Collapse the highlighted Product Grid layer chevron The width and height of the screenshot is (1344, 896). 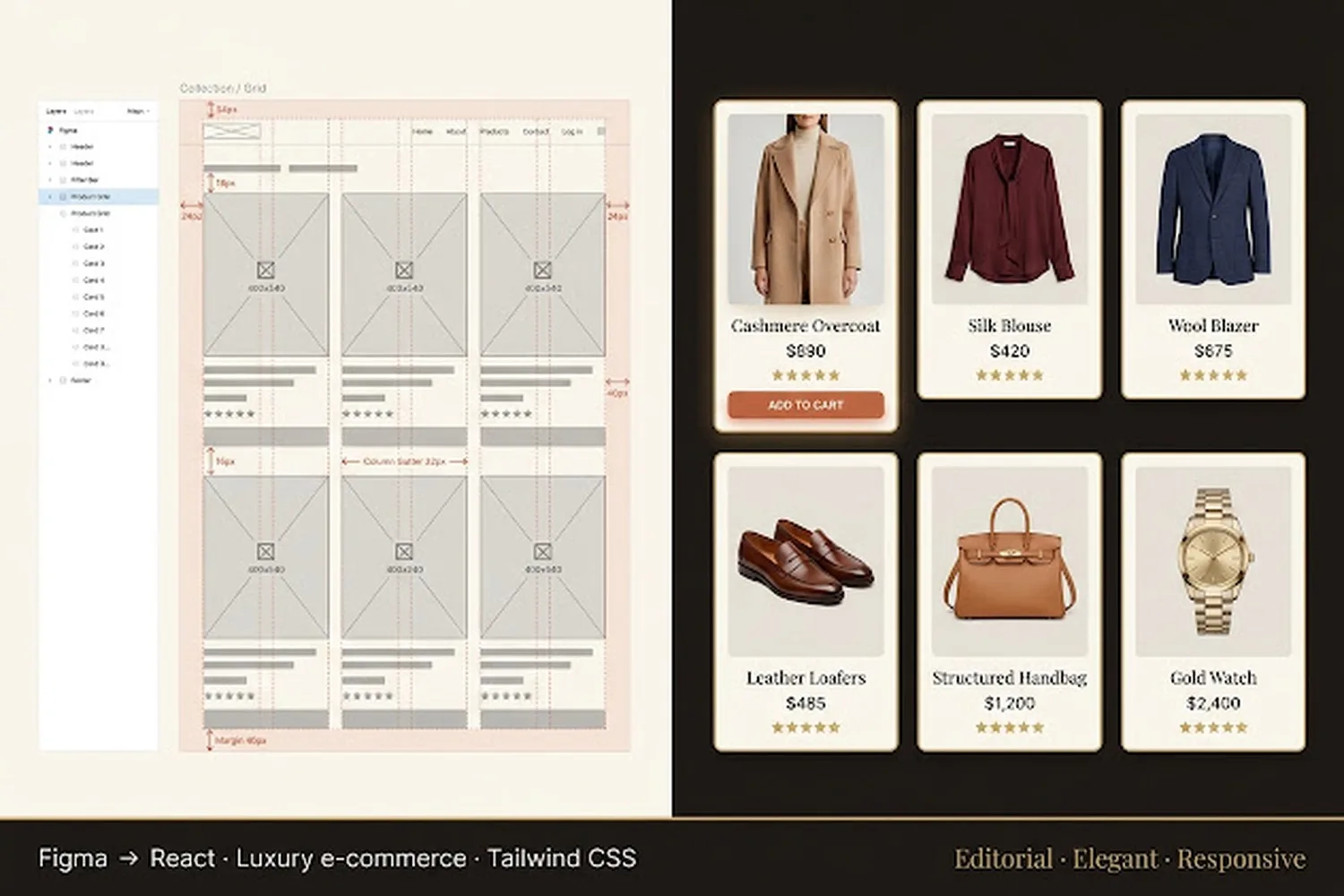pyautogui.click(x=50, y=196)
